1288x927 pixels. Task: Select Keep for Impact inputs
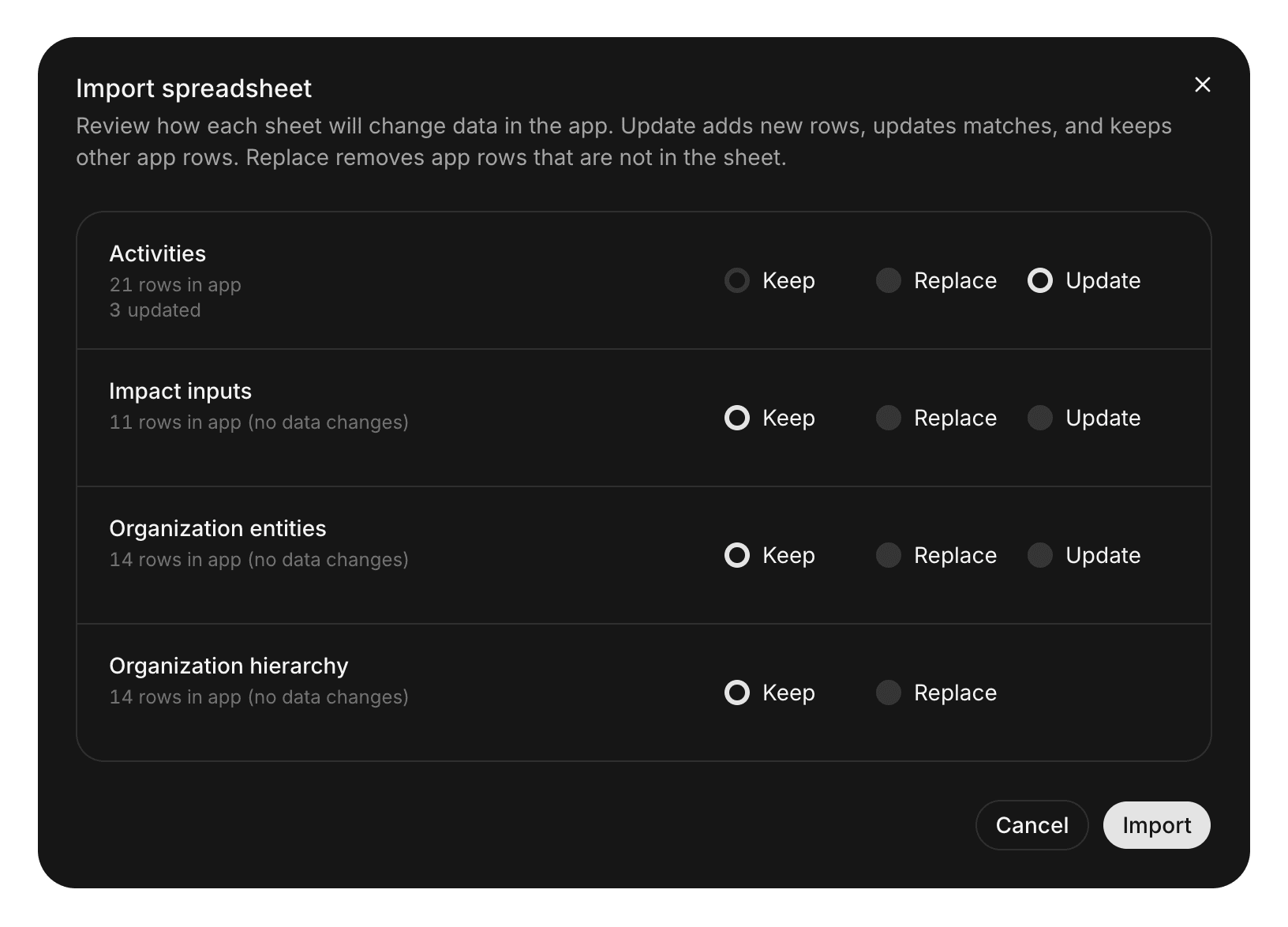point(737,418)
